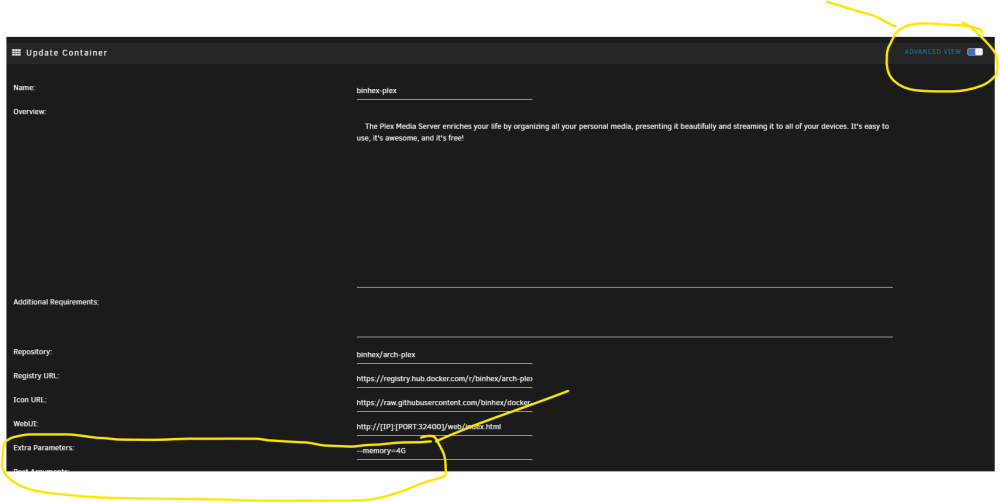Edit the Name field binhex-plex
This screenshot has width=1000, height=503.
444,91
